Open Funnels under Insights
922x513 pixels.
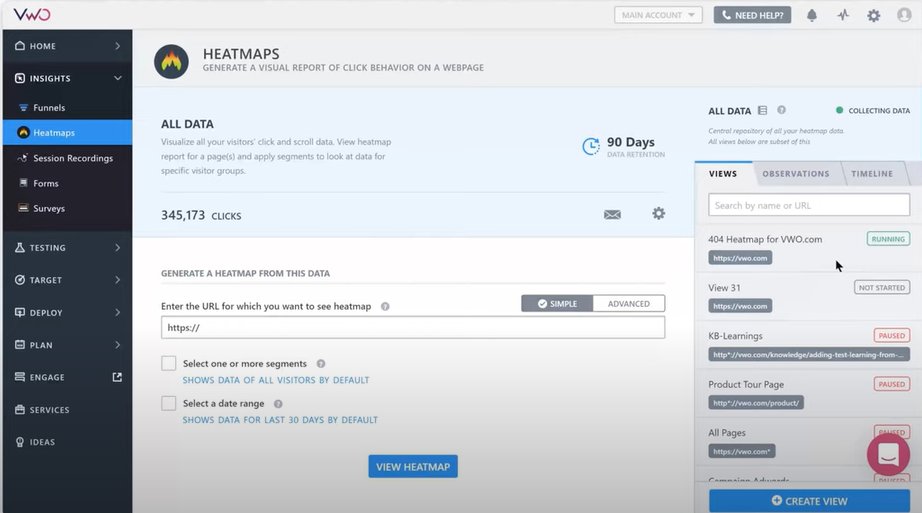tap(68, 108)
